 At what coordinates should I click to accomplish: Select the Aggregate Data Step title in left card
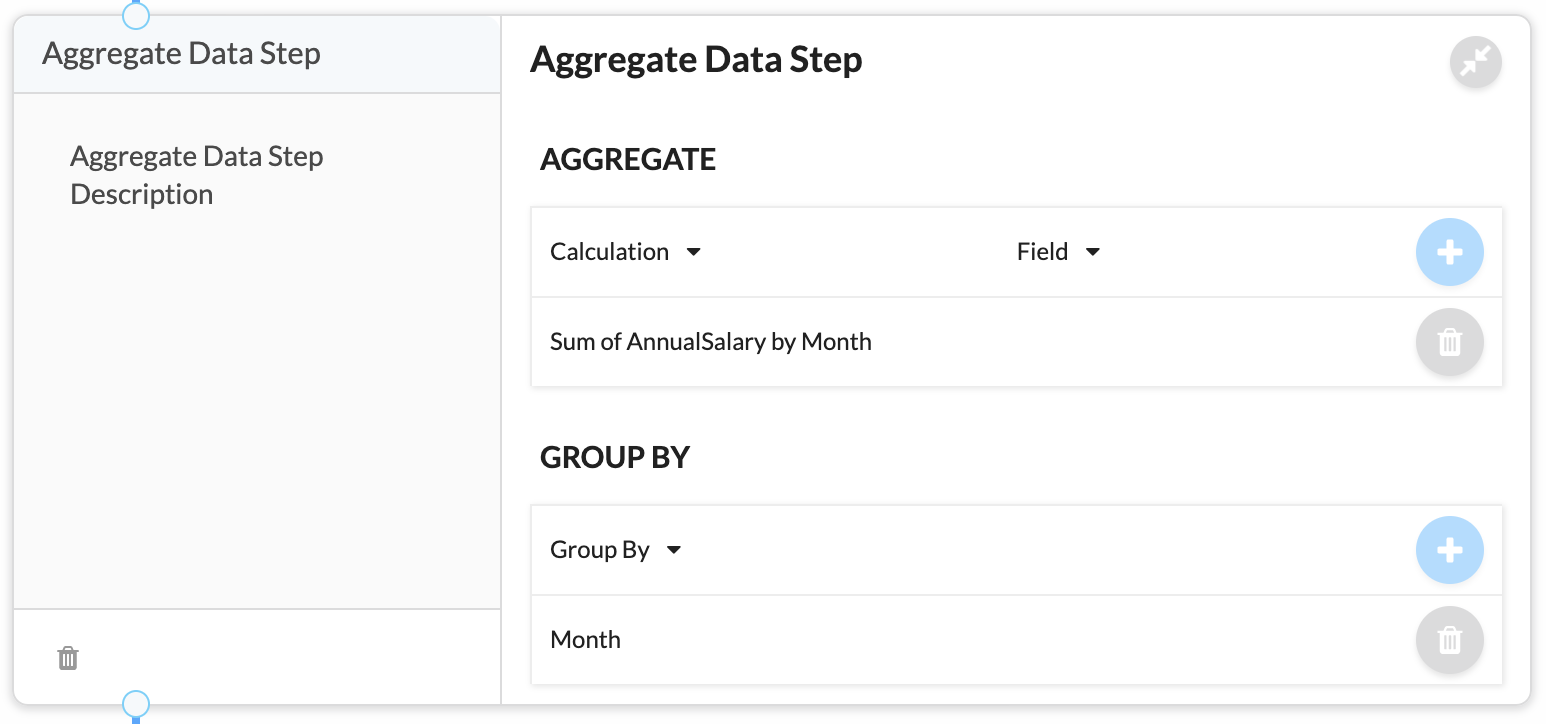coord(181,53)
